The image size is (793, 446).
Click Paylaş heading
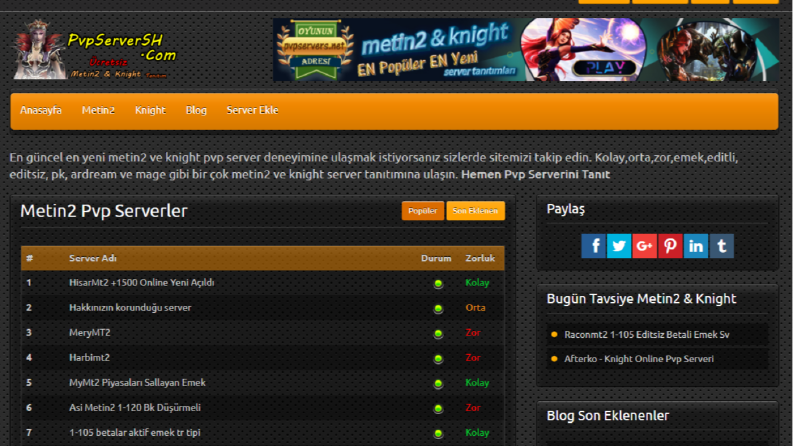coord(565,209)
